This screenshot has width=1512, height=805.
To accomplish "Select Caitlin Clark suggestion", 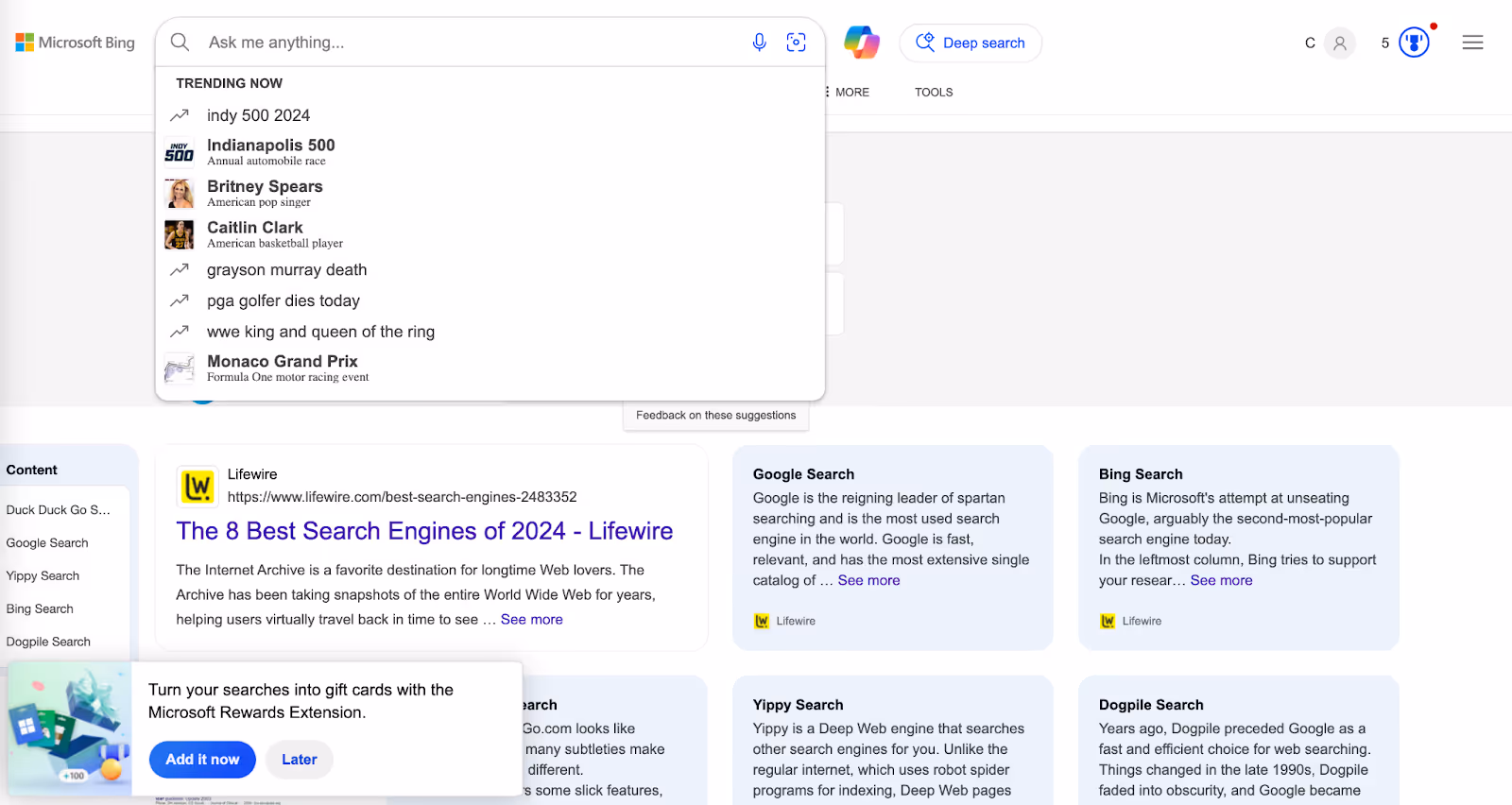I will [490, 234].
